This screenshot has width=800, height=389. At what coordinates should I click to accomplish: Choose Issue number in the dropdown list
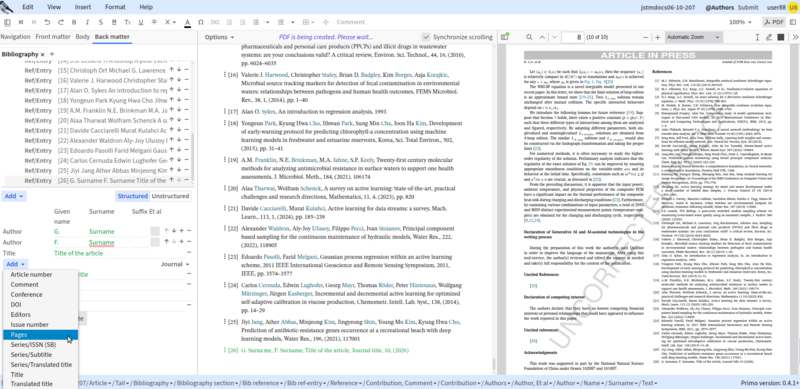point(41,324)
